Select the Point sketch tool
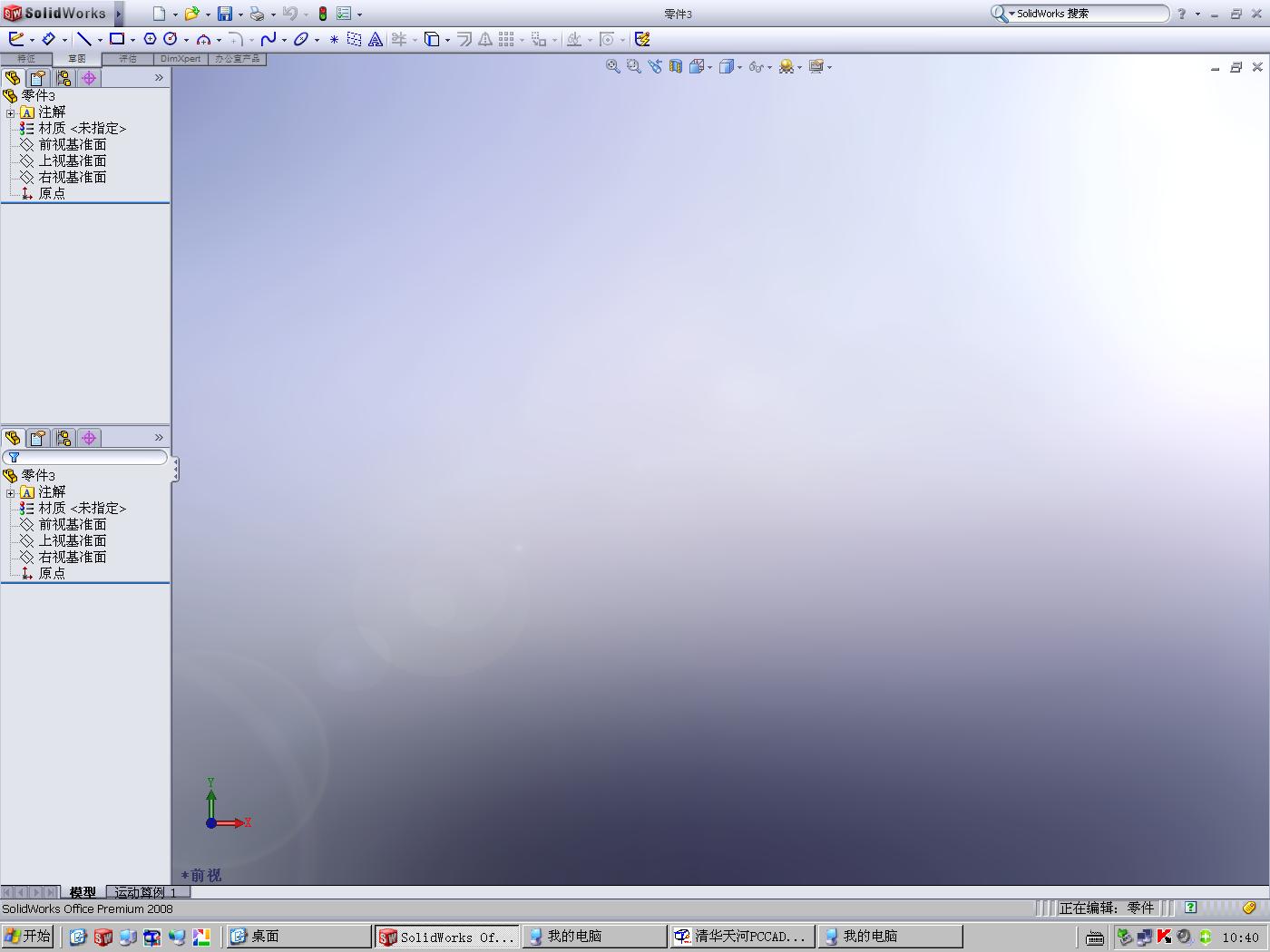The height and width of the screenshot is (952, 1270). click(334, 39)
